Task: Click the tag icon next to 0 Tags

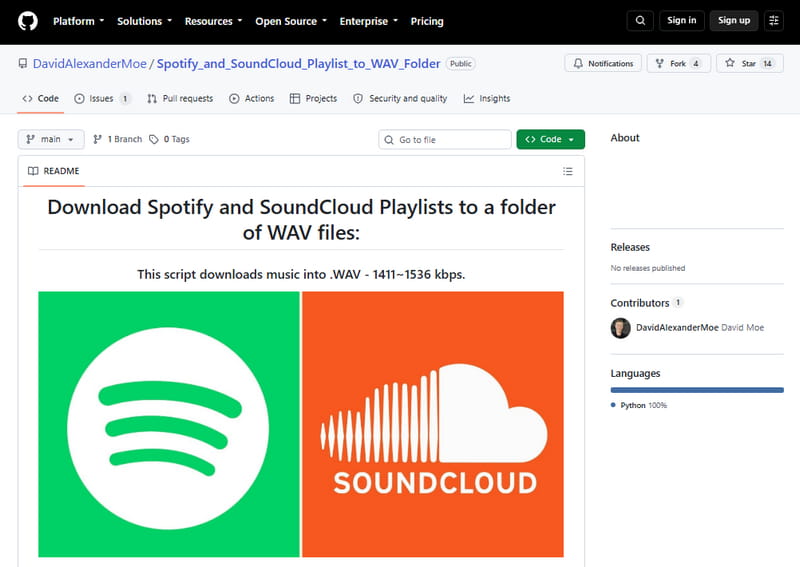Action: pyautogui.click(x=154, y=139)
